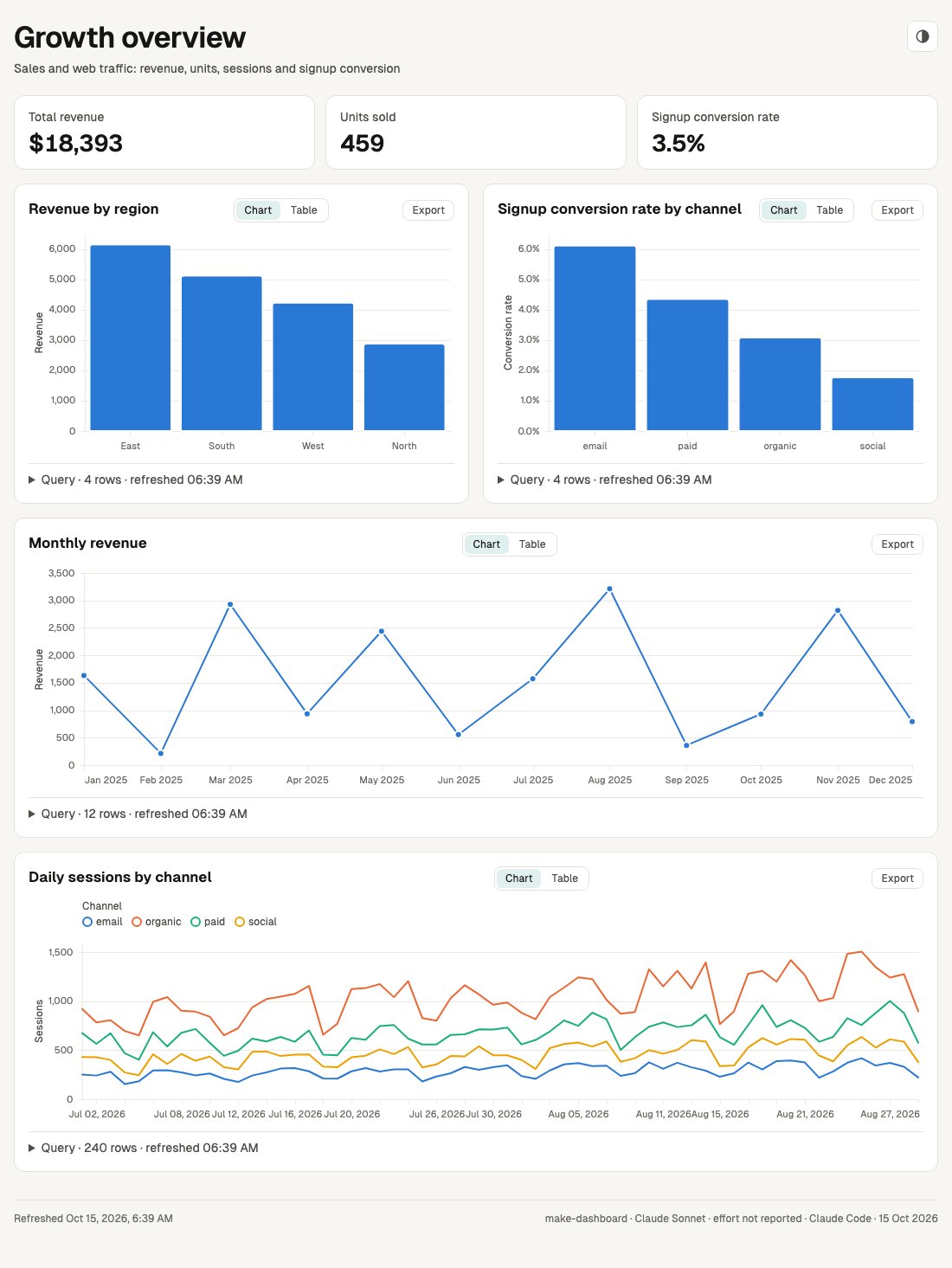Export the Revenue by region data

[x=428, y=210]
